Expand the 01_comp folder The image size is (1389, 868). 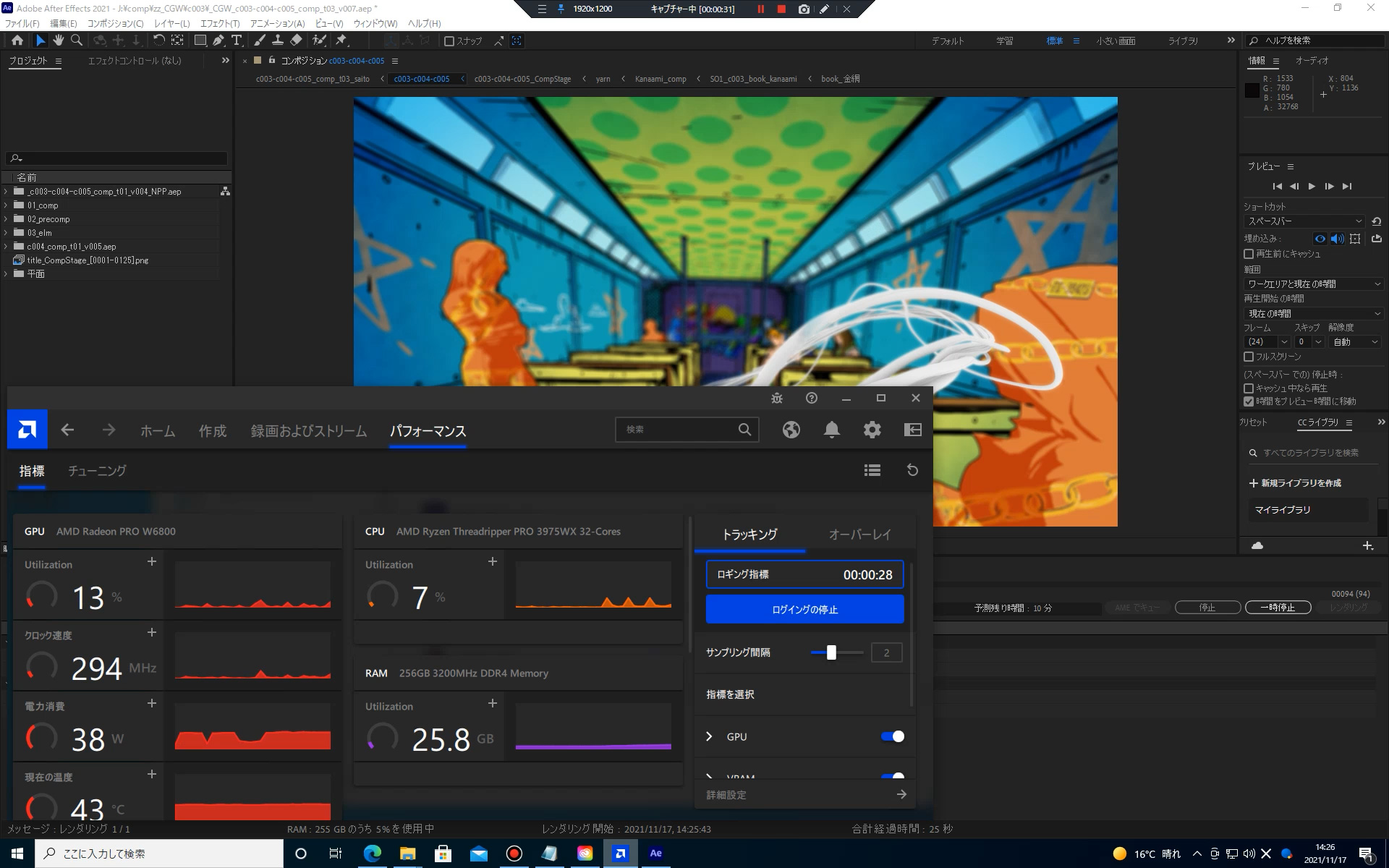click(7, 205)
